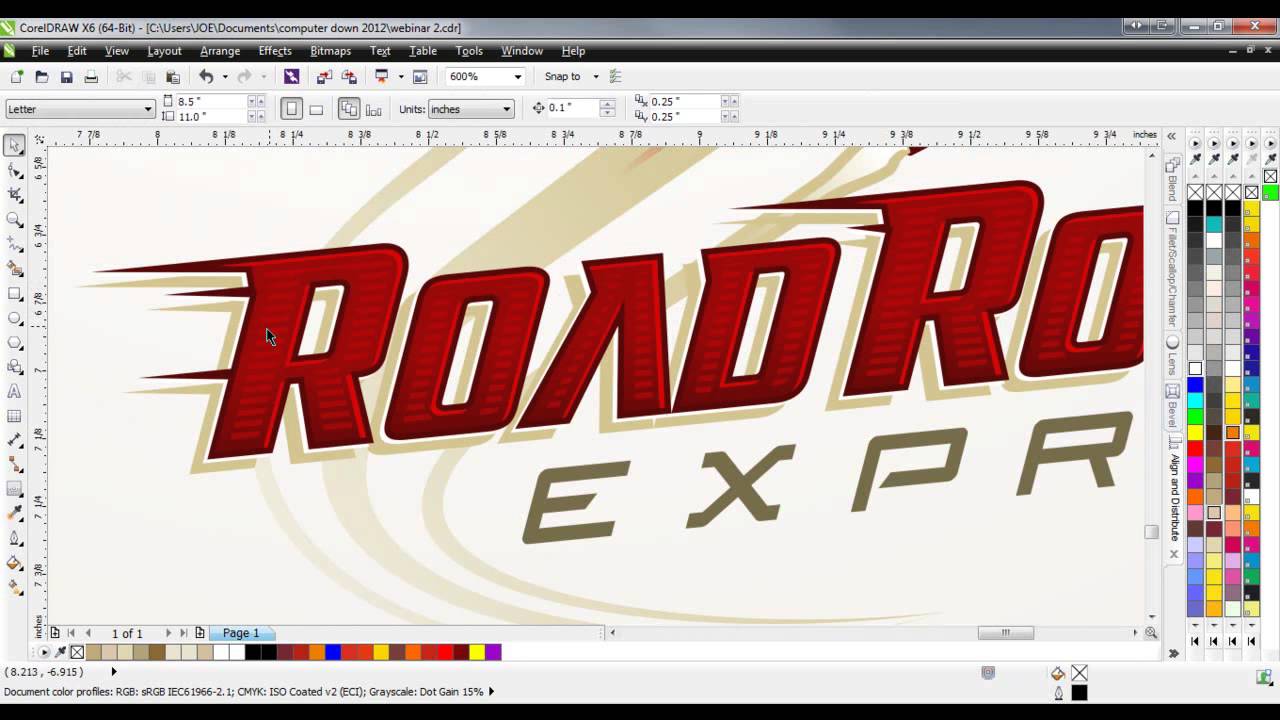The width and height of the screenshot is (1280, 720).
Task: Click the page width 8.5 field
Action: [x=210, y=102]
